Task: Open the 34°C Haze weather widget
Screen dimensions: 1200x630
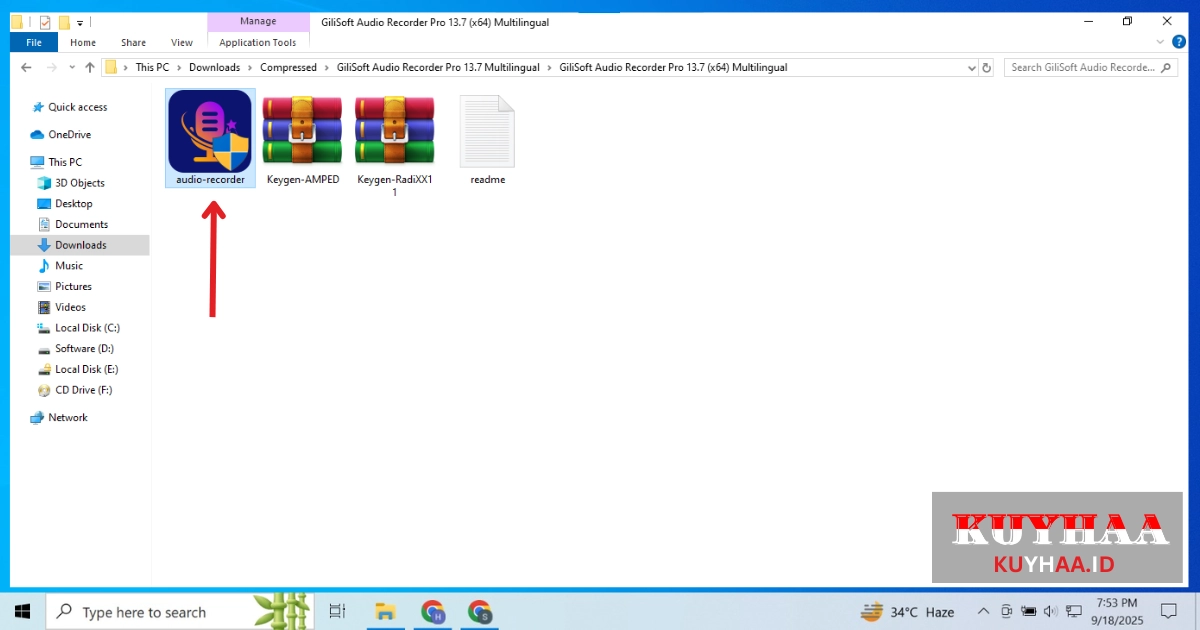Action: [908, 611]
